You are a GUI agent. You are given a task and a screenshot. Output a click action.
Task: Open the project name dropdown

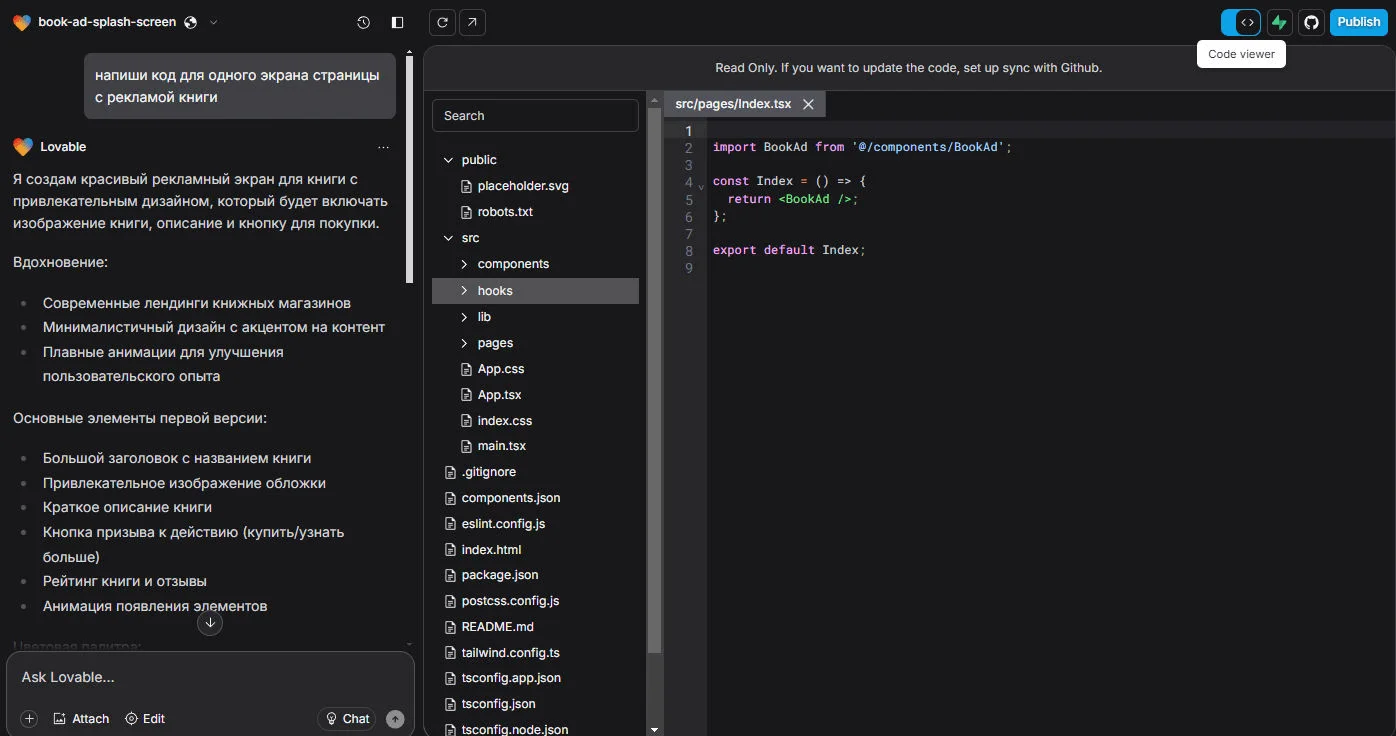pyautogui.click(x=213, y=22)
